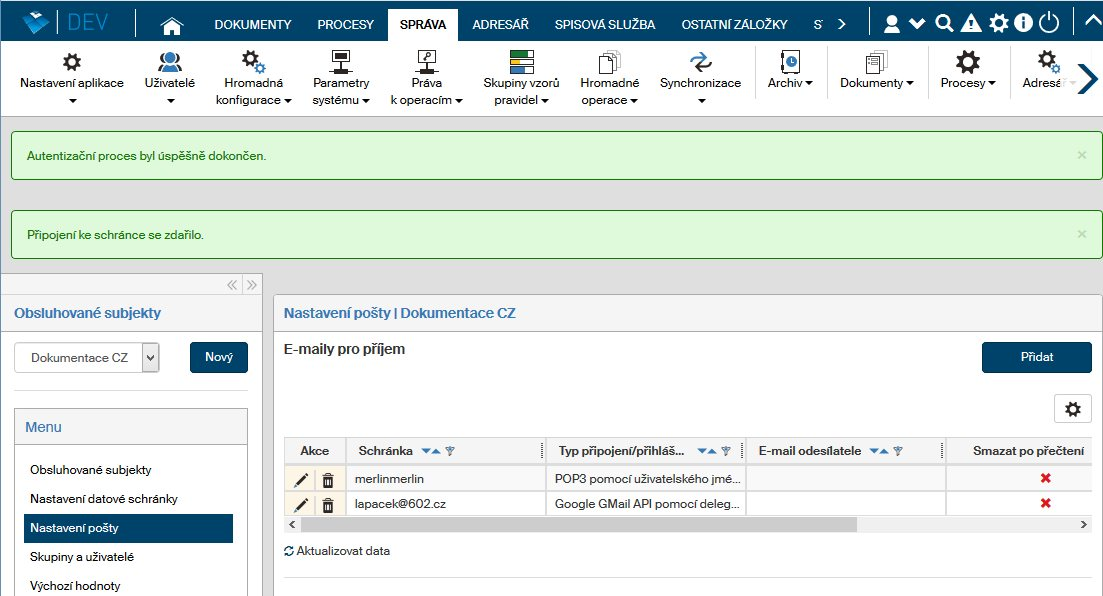
Task: Select Nastavení datové schránky menu item
Action: coord(104,499)
